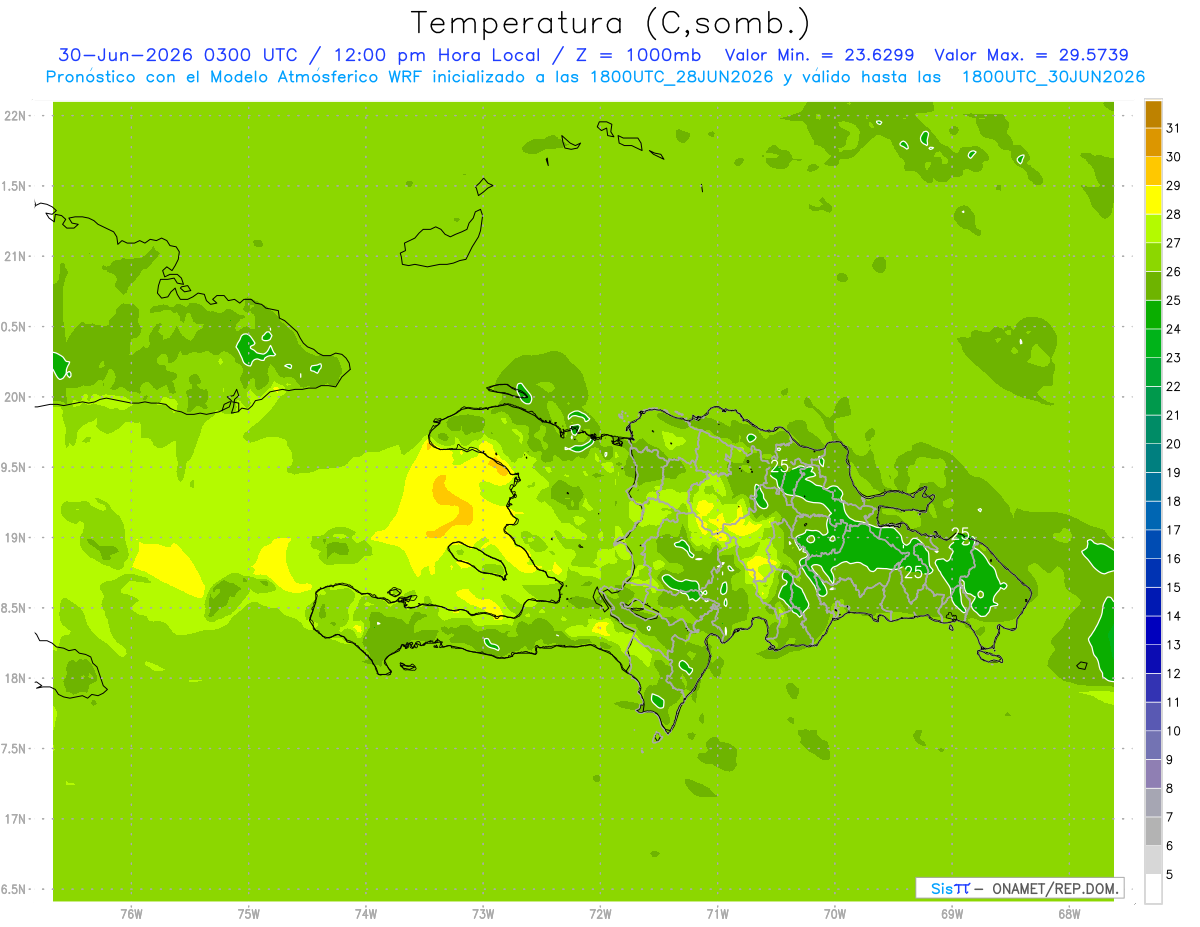This screenshot has height=927, width=1200.
Task: Click the '68W' longitude axis label
Action: [x=1068, y=914]
